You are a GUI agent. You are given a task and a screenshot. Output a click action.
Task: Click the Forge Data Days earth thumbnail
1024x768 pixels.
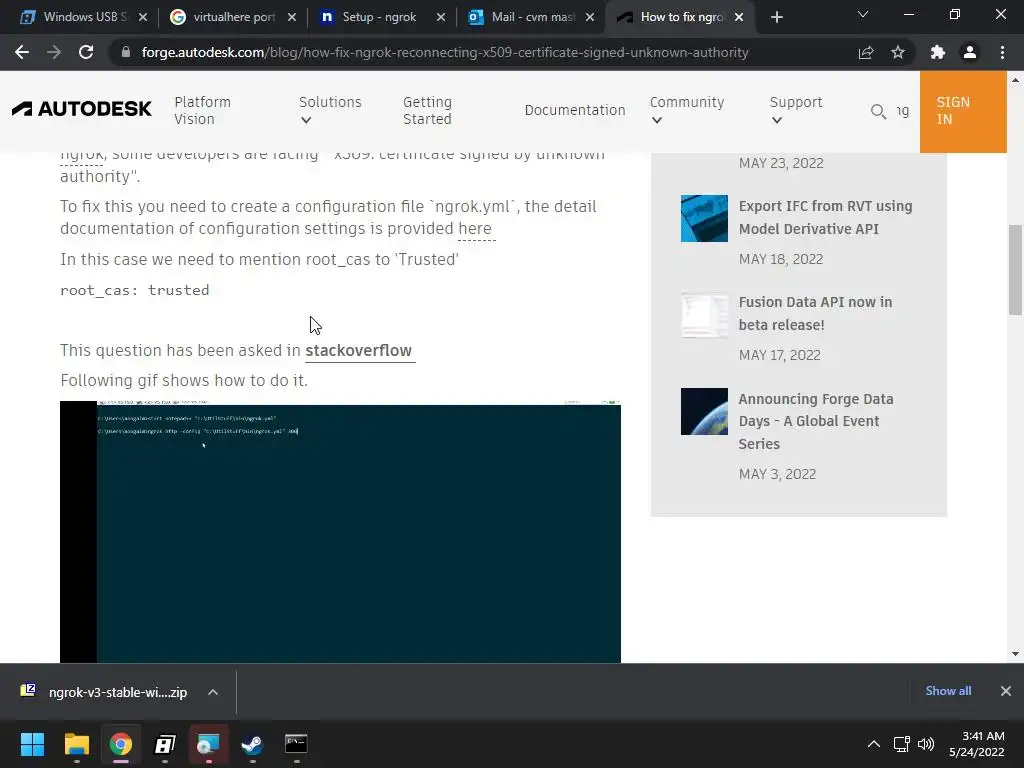(x=704, y=411)
